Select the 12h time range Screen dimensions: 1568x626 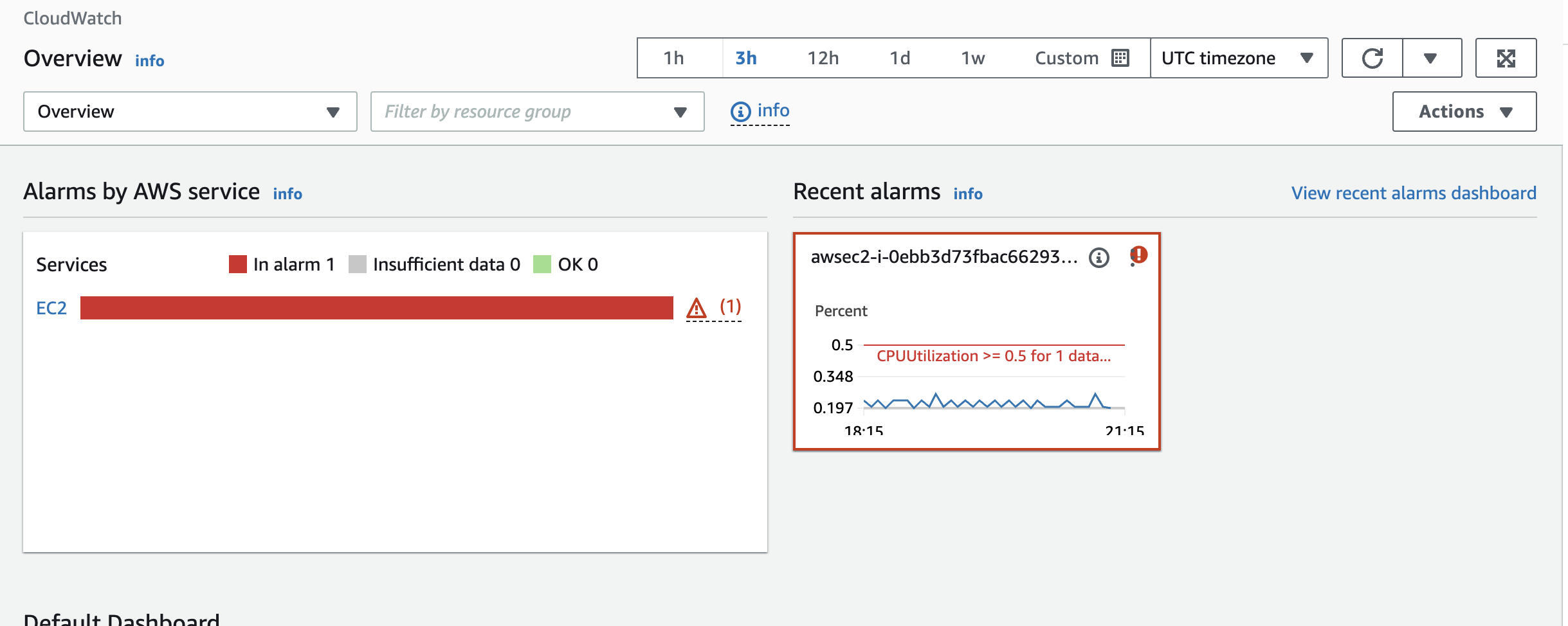coord(823,58)
